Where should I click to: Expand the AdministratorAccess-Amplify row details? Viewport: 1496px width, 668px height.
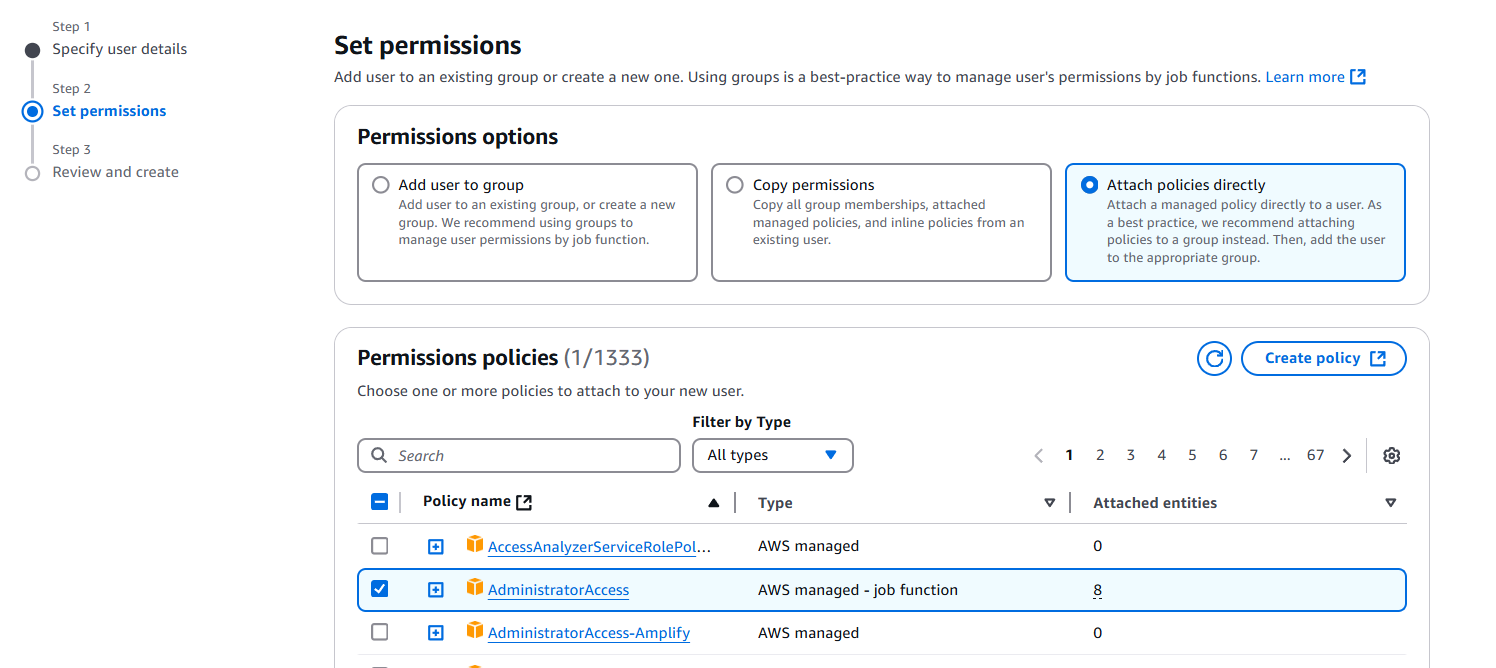coord(436,633)
